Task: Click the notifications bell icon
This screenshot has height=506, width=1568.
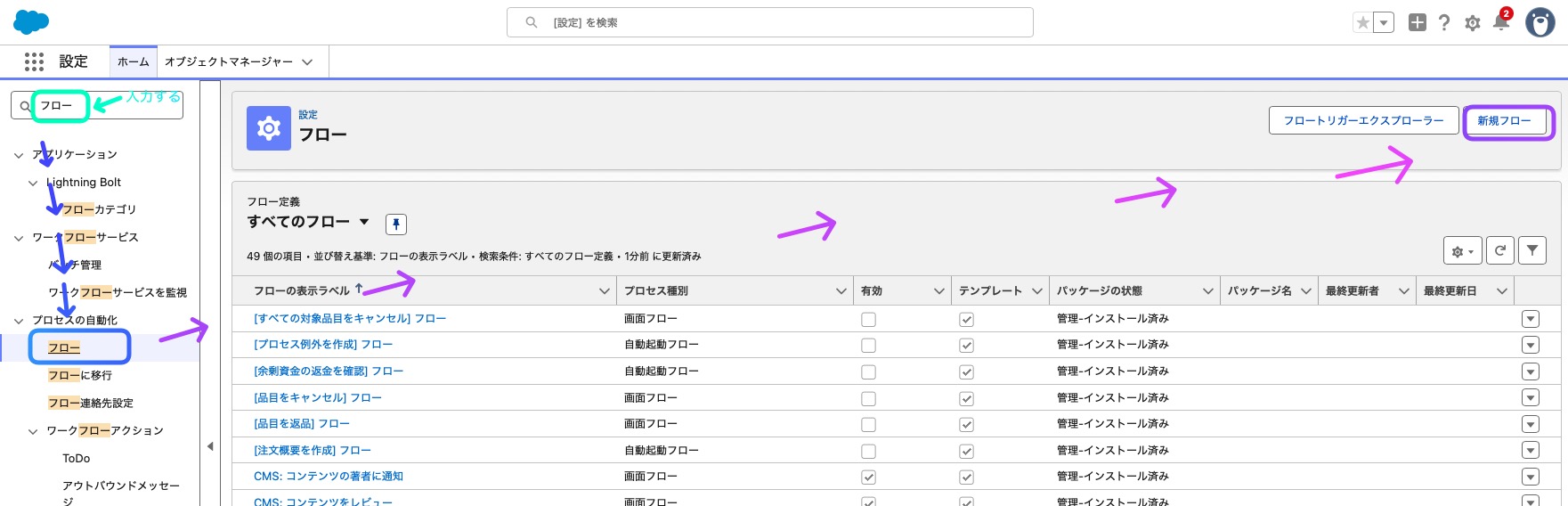Action: (1500, 22)
